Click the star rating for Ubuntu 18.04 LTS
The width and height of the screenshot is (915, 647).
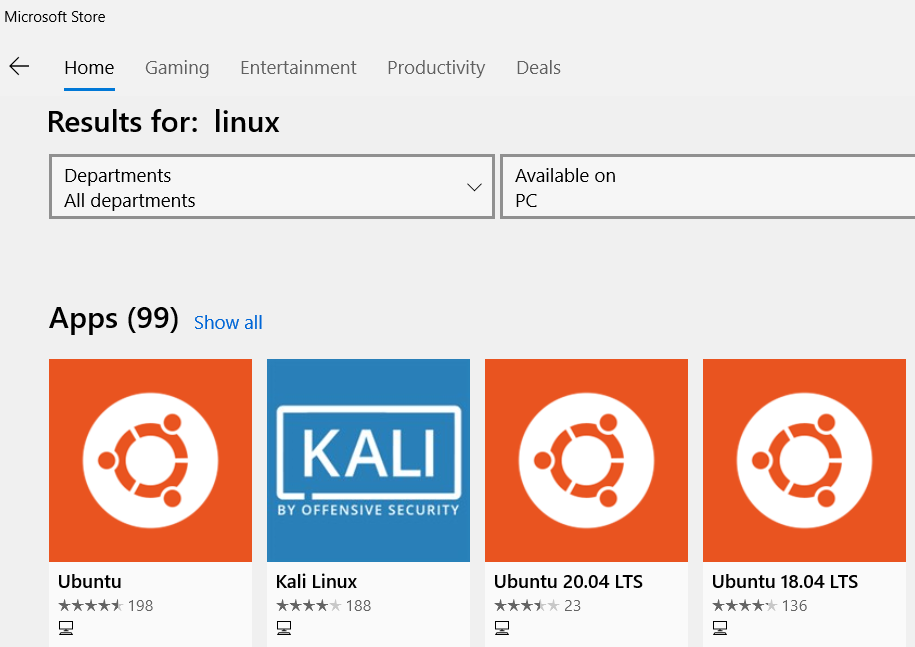click(745, 606)
